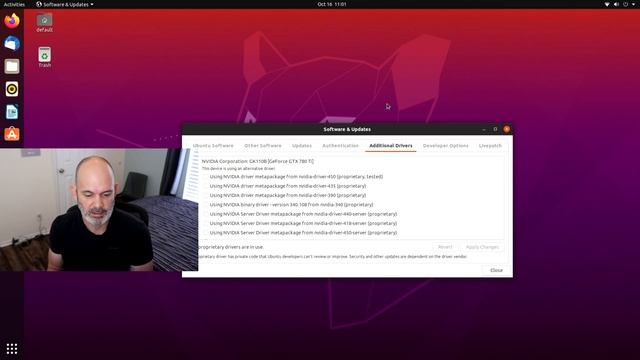Select the Additional Drivers tab
This screenshot has width=640, height=360.
pos(391,146)
